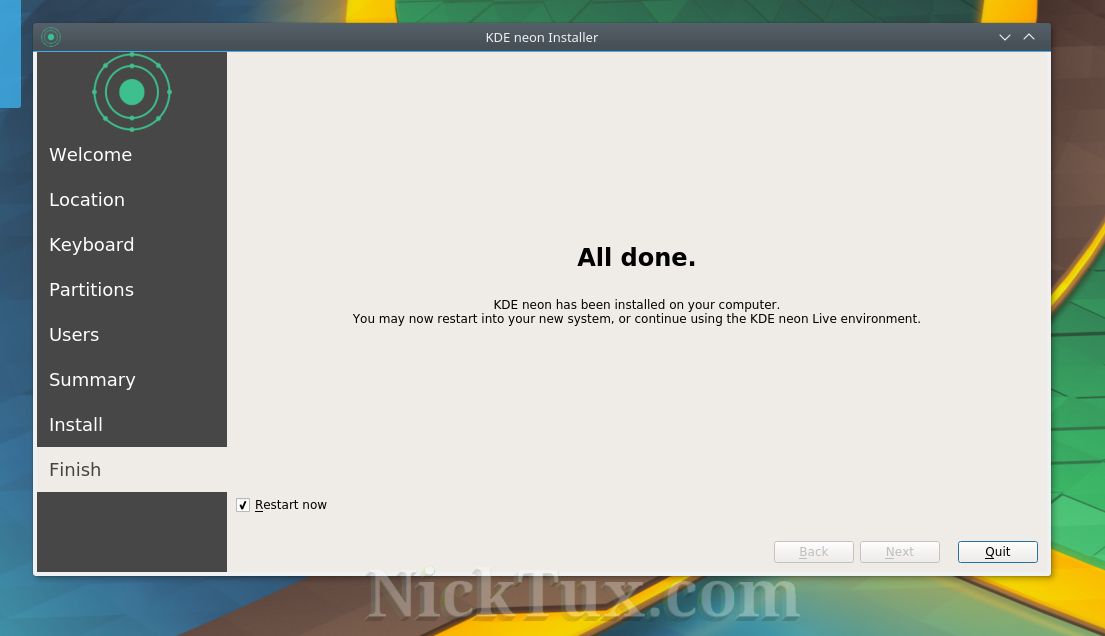
Task: Click the greyed-out Next button
Action: tap(899, 552)
